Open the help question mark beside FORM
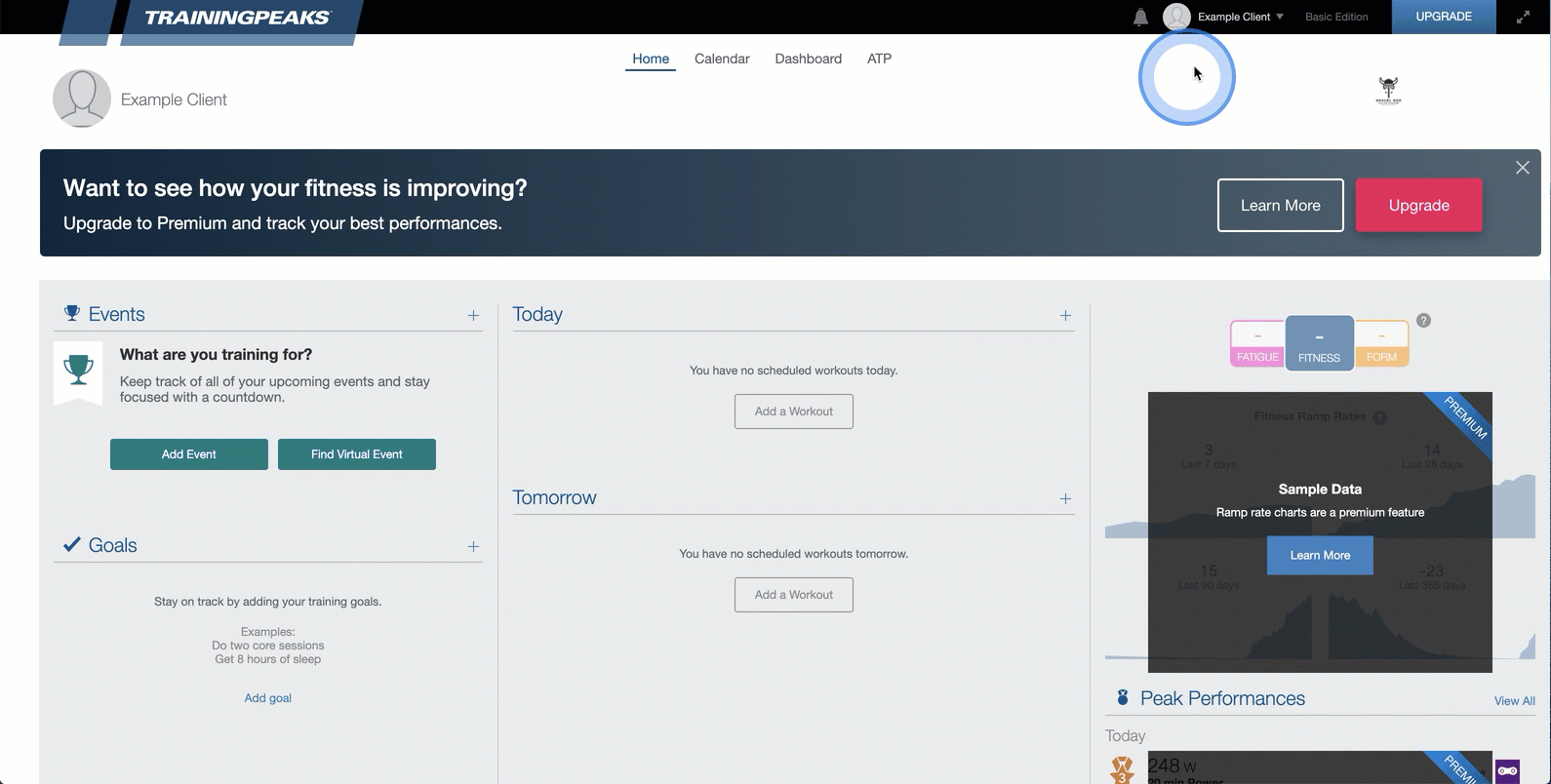The image size is (1551, 784). pos(1423,321)
